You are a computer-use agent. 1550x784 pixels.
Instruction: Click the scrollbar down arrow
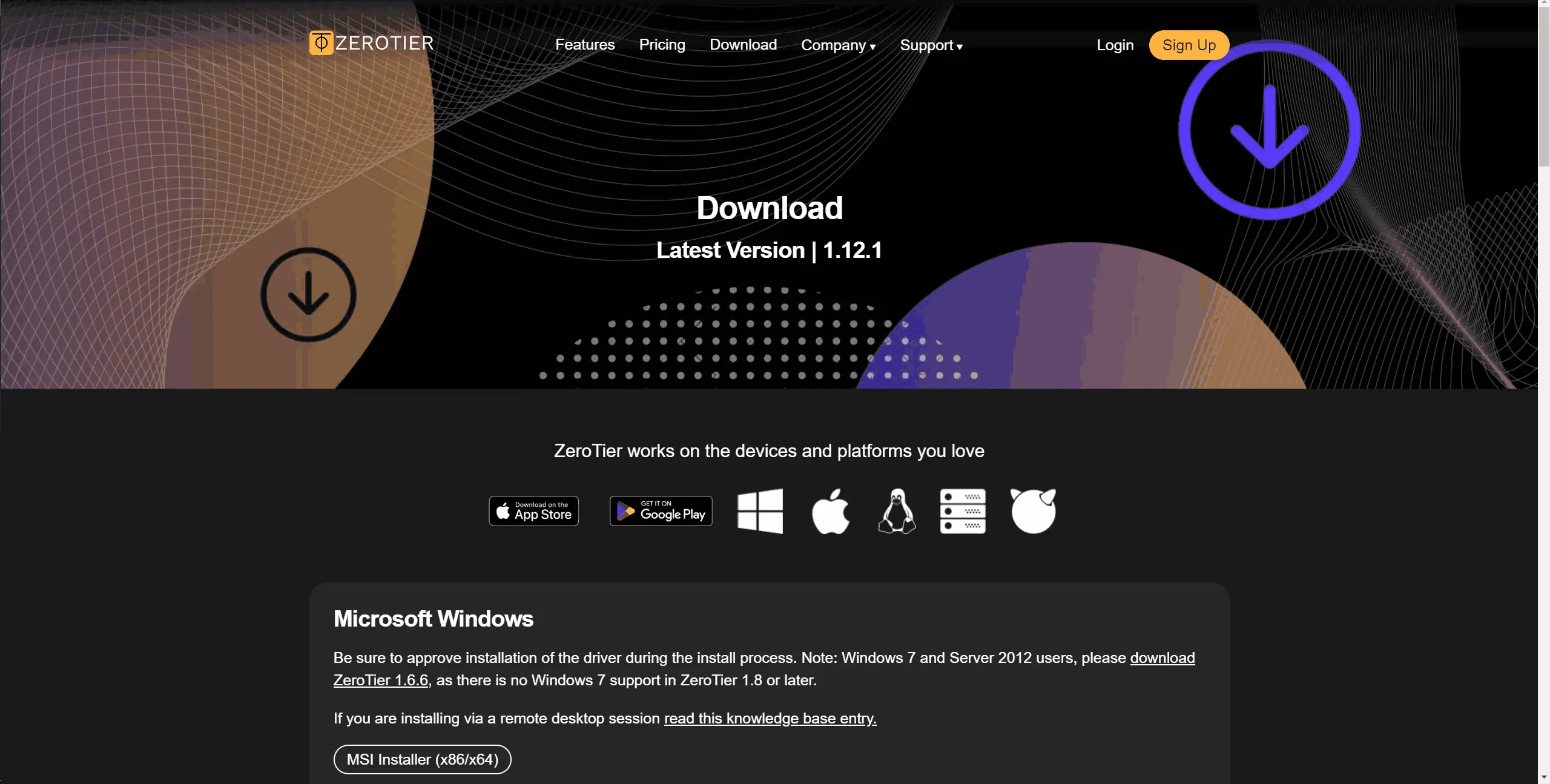(1544, 777)
